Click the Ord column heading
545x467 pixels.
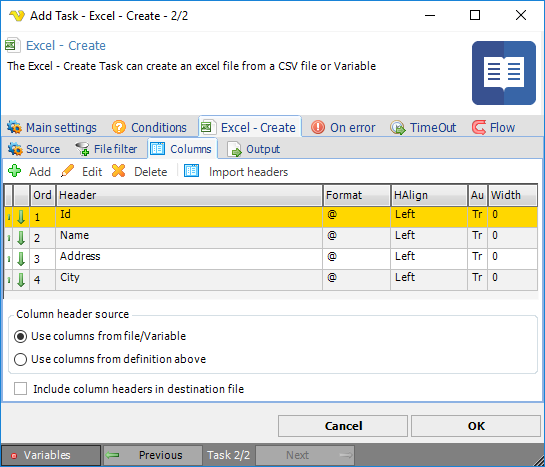[42, 195]
